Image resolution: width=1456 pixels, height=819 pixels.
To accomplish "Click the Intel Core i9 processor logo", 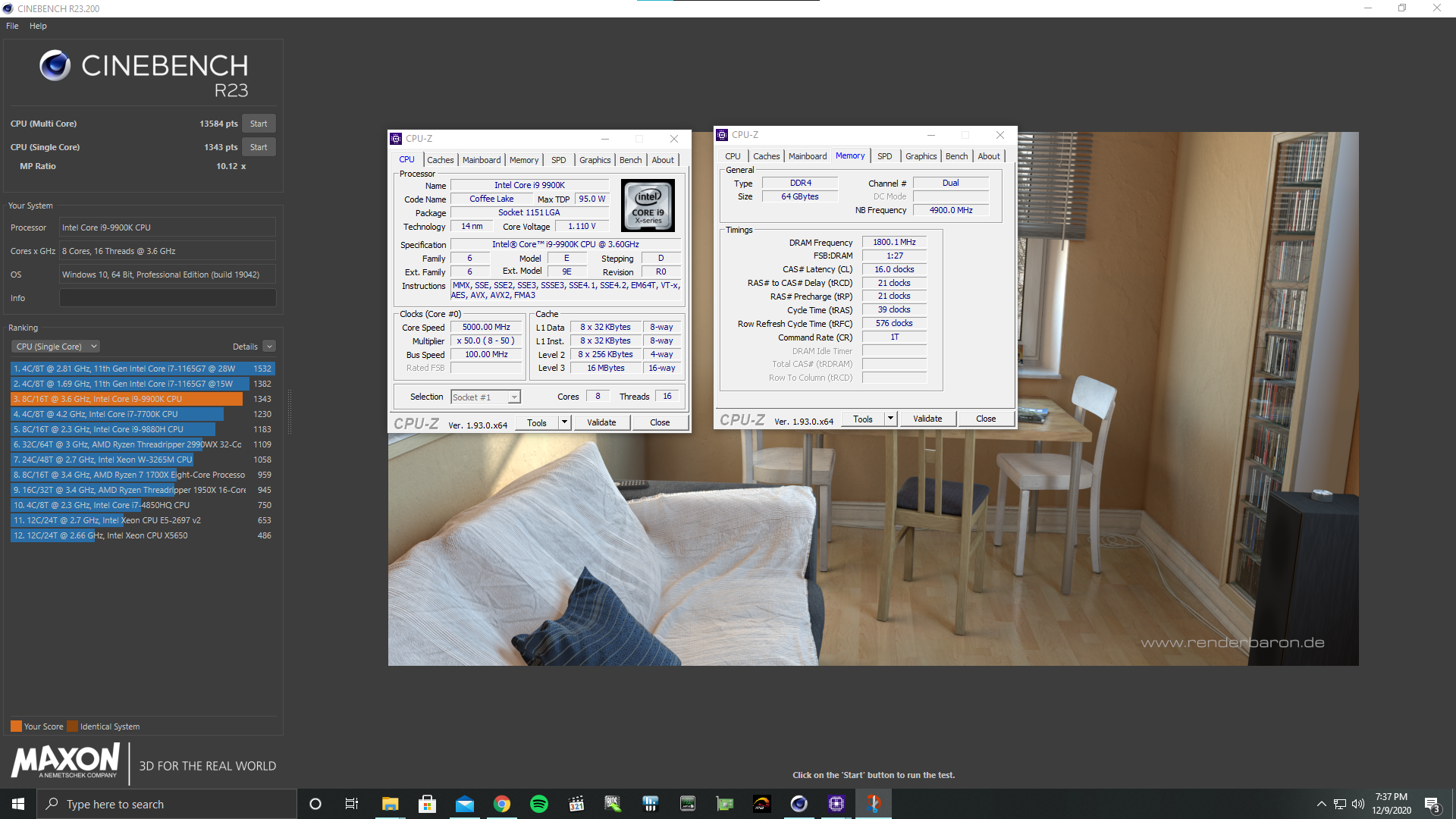I will (x=648, y=206).
